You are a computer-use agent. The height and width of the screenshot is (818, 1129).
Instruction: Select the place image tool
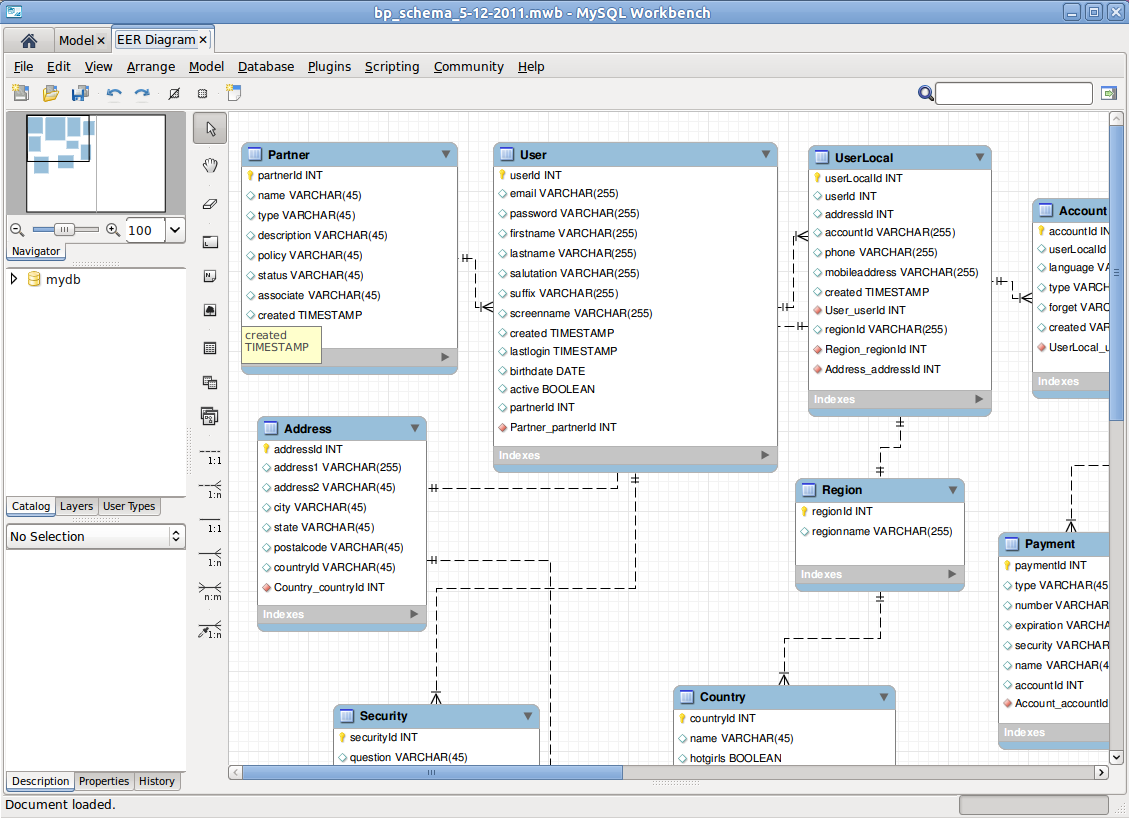pyautogui.click(x=210, y=310)
